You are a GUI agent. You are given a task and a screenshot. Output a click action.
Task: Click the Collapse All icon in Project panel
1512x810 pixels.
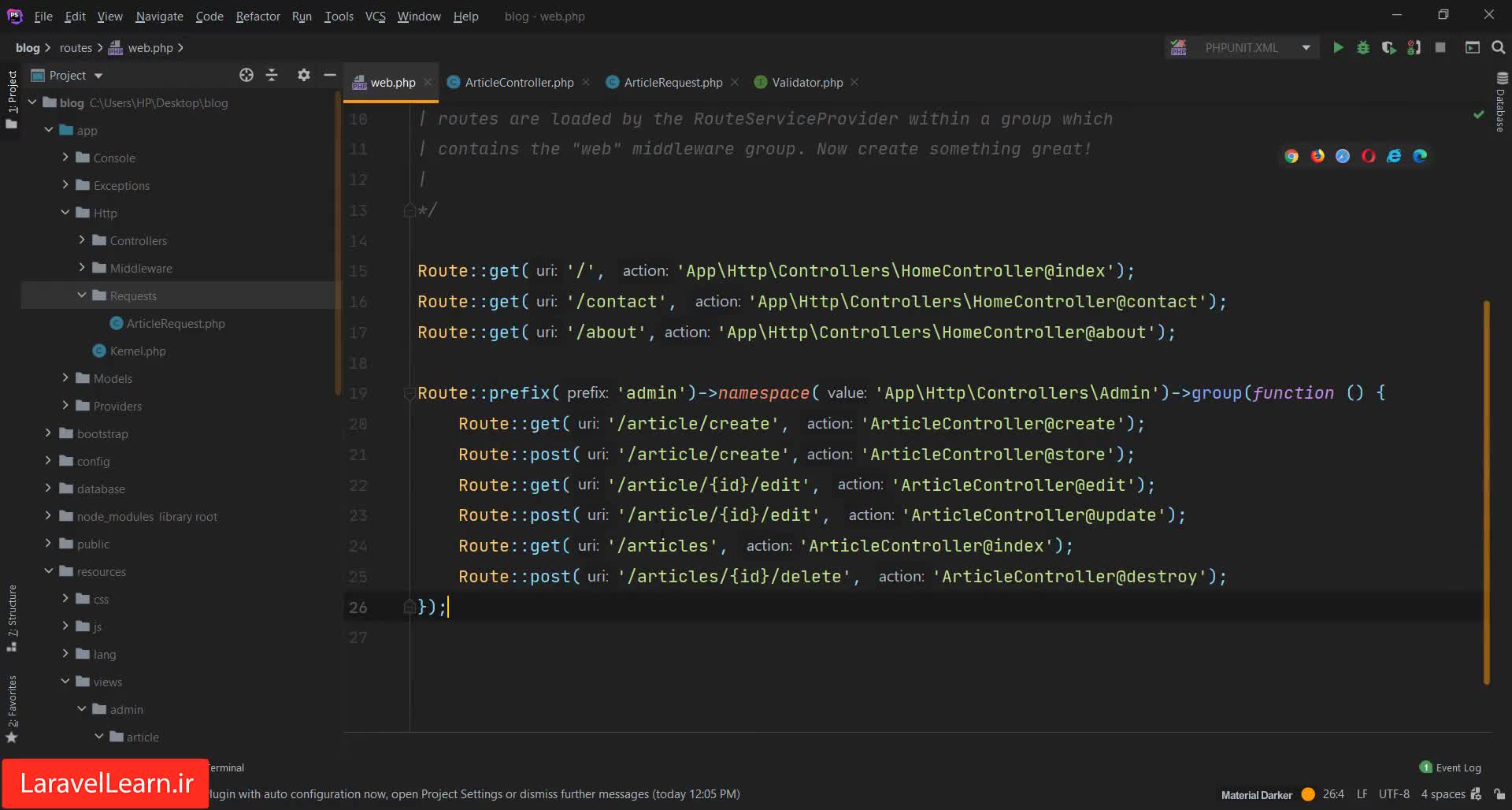coord(272,75)
